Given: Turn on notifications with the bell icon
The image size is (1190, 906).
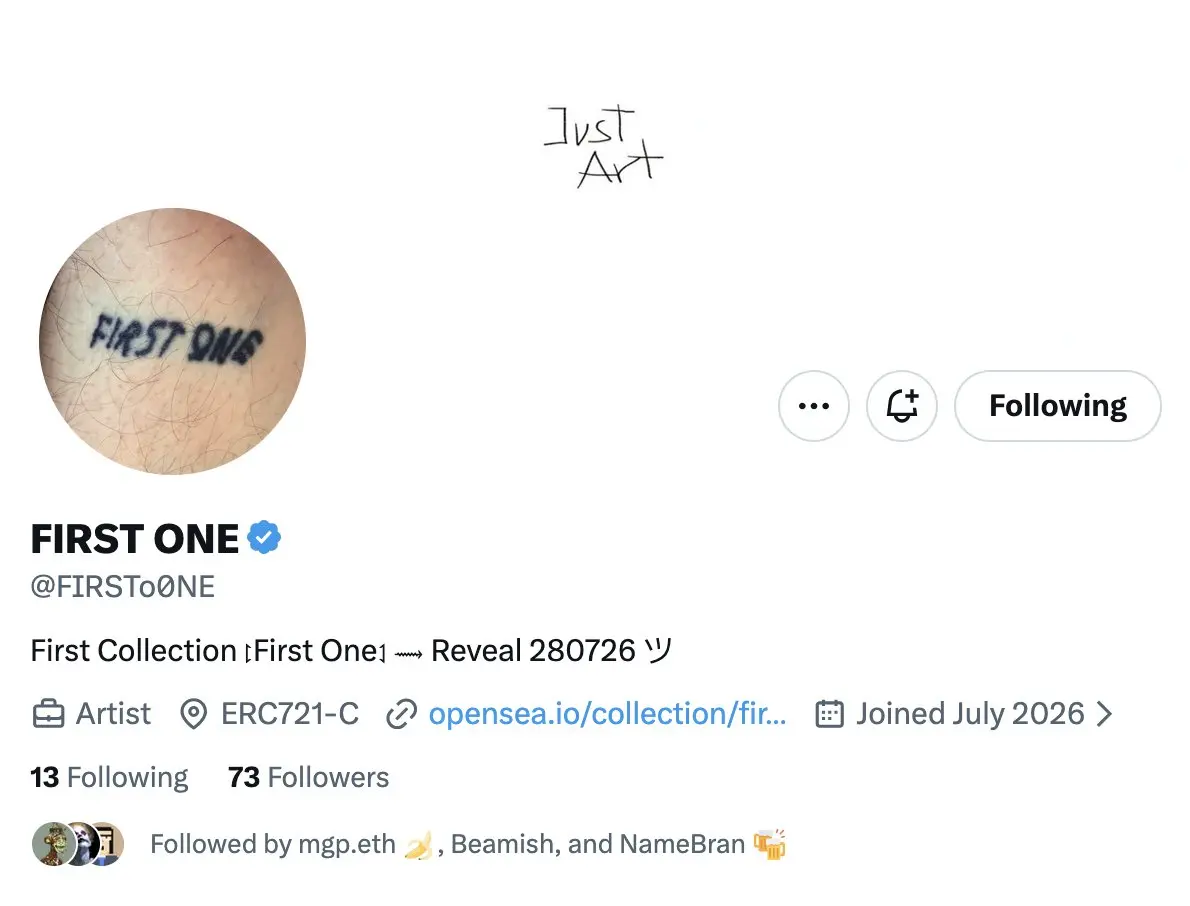Looking at the screenshot, I should (x=902, y=406).
